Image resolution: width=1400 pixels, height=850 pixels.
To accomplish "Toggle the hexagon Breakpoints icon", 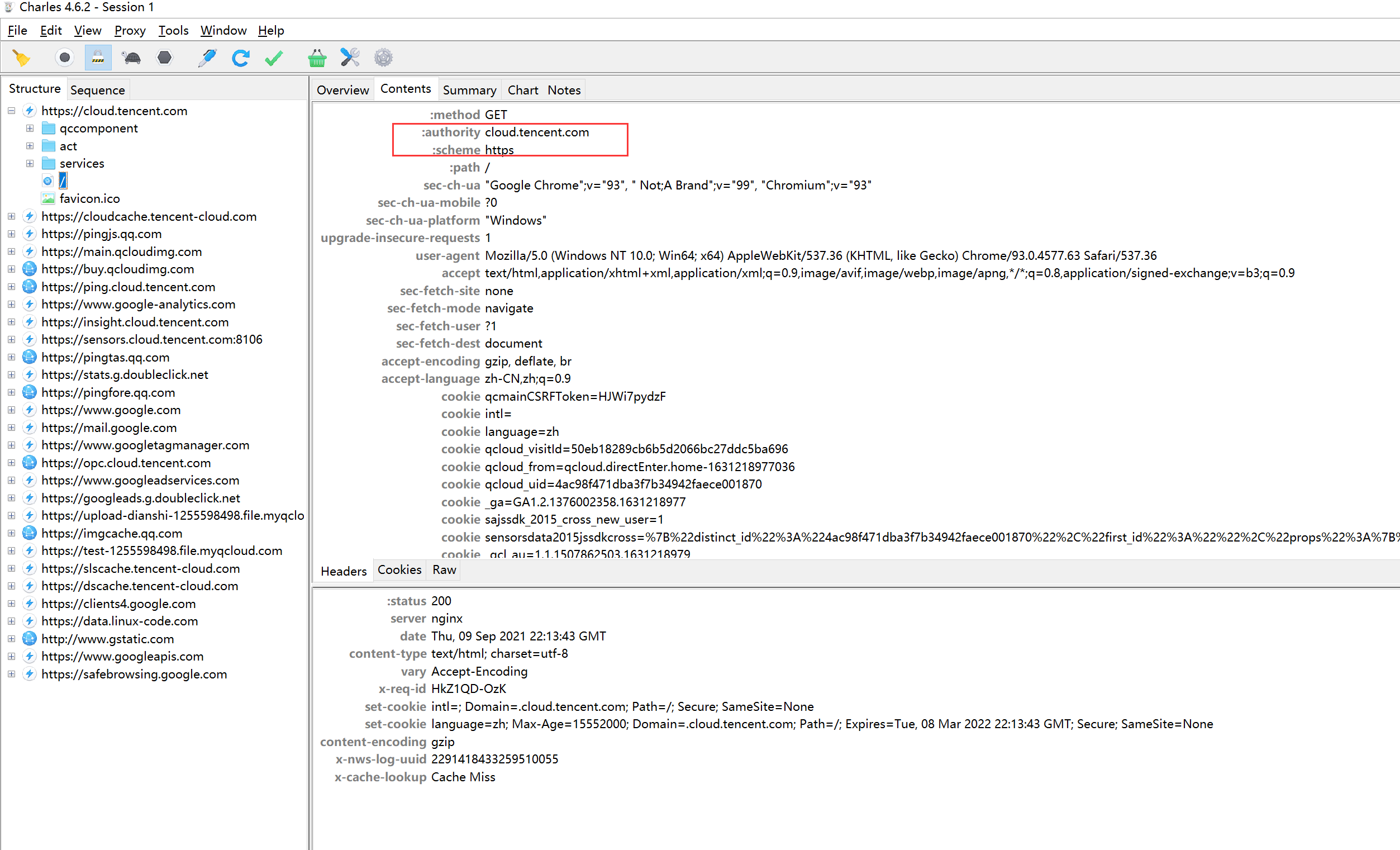I will [x=165, y=58].
